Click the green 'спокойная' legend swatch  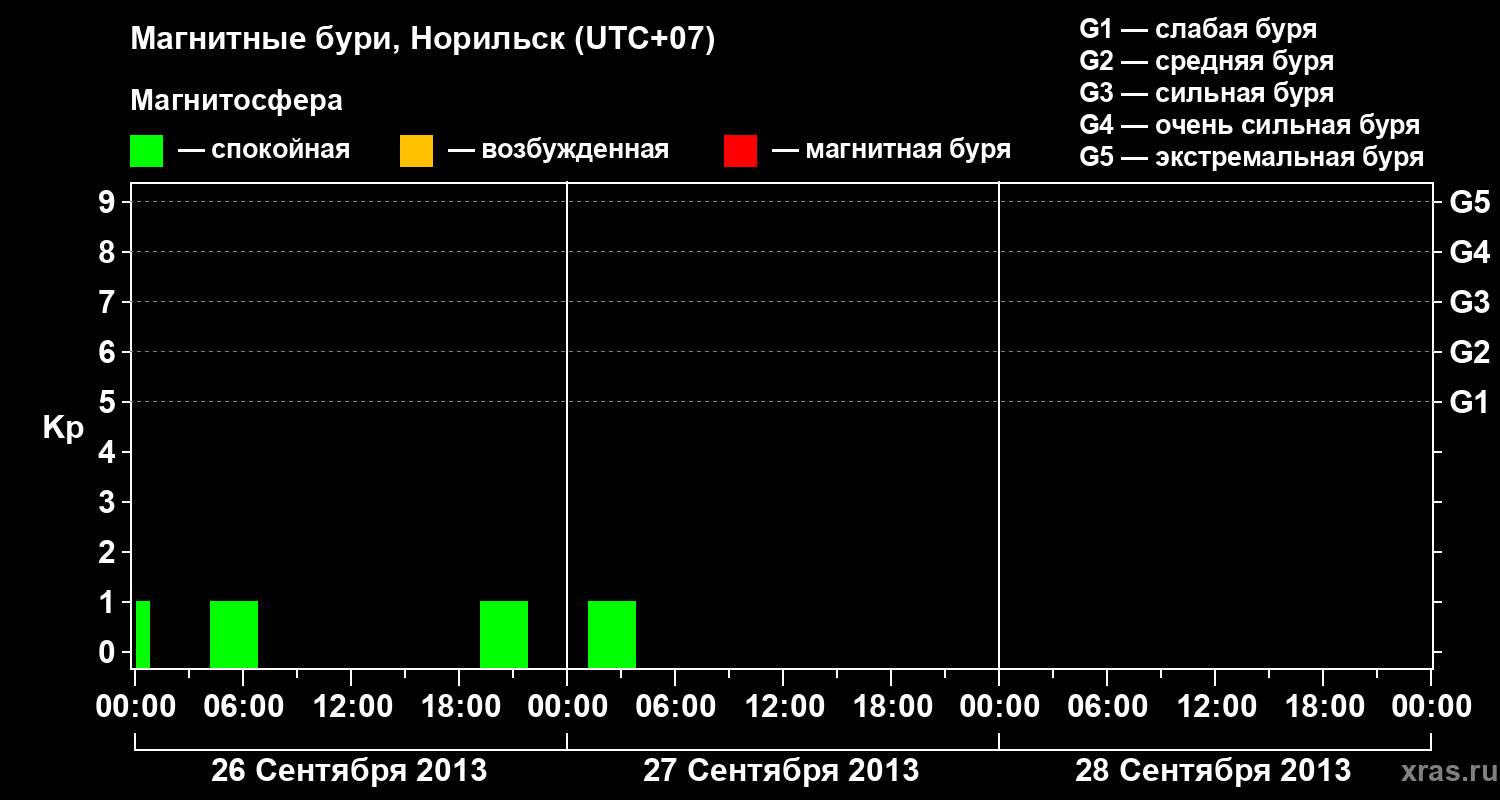[x=146, y=150]
